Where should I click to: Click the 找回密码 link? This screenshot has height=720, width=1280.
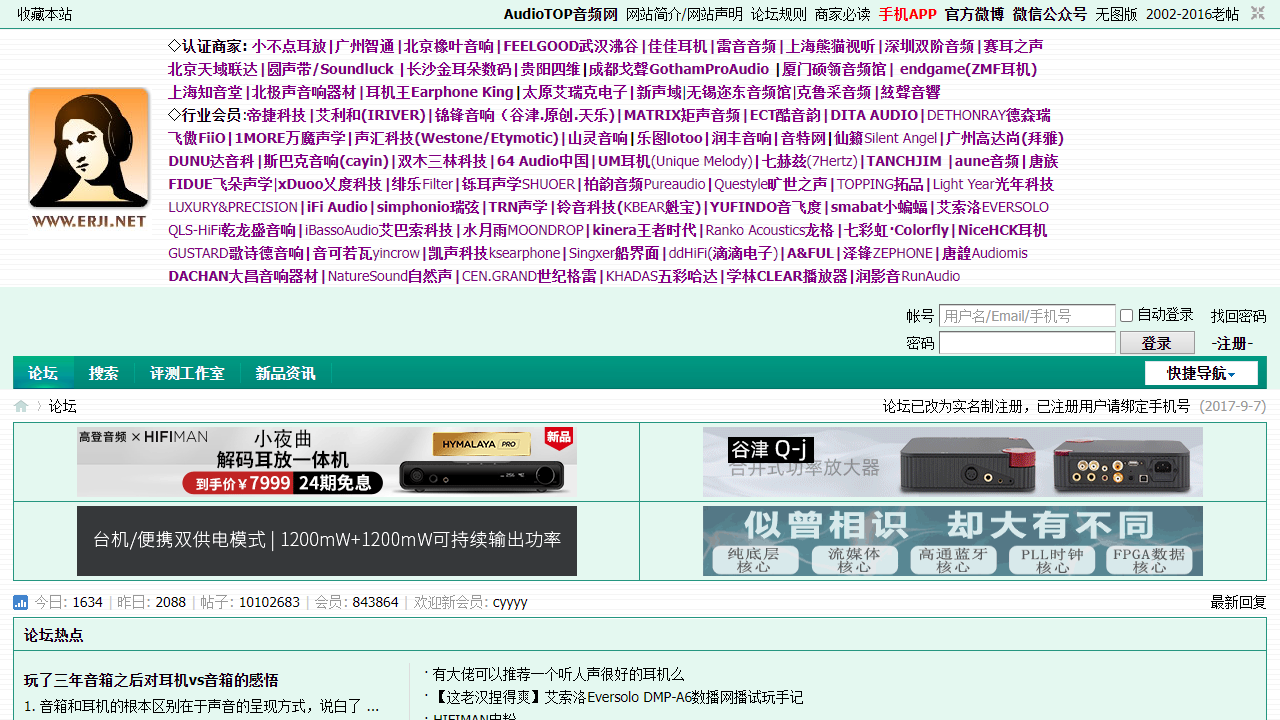pyautogui.click(x=1238, y=316)
